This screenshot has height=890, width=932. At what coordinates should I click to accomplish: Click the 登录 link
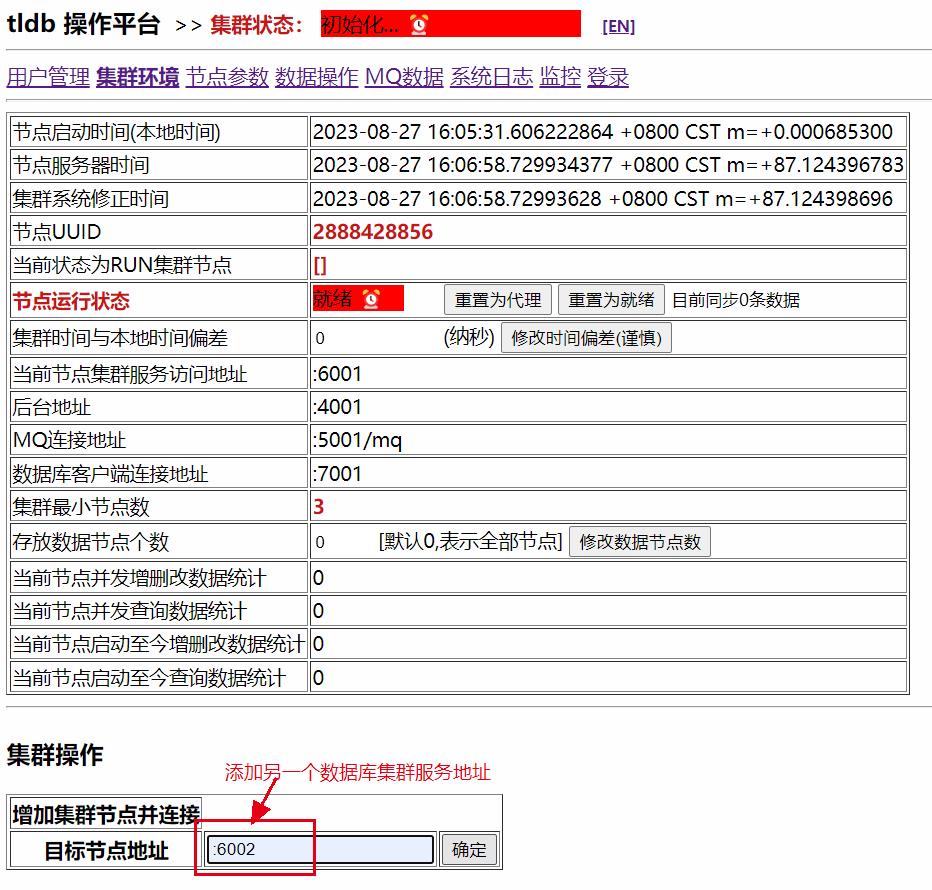(608, 78)
